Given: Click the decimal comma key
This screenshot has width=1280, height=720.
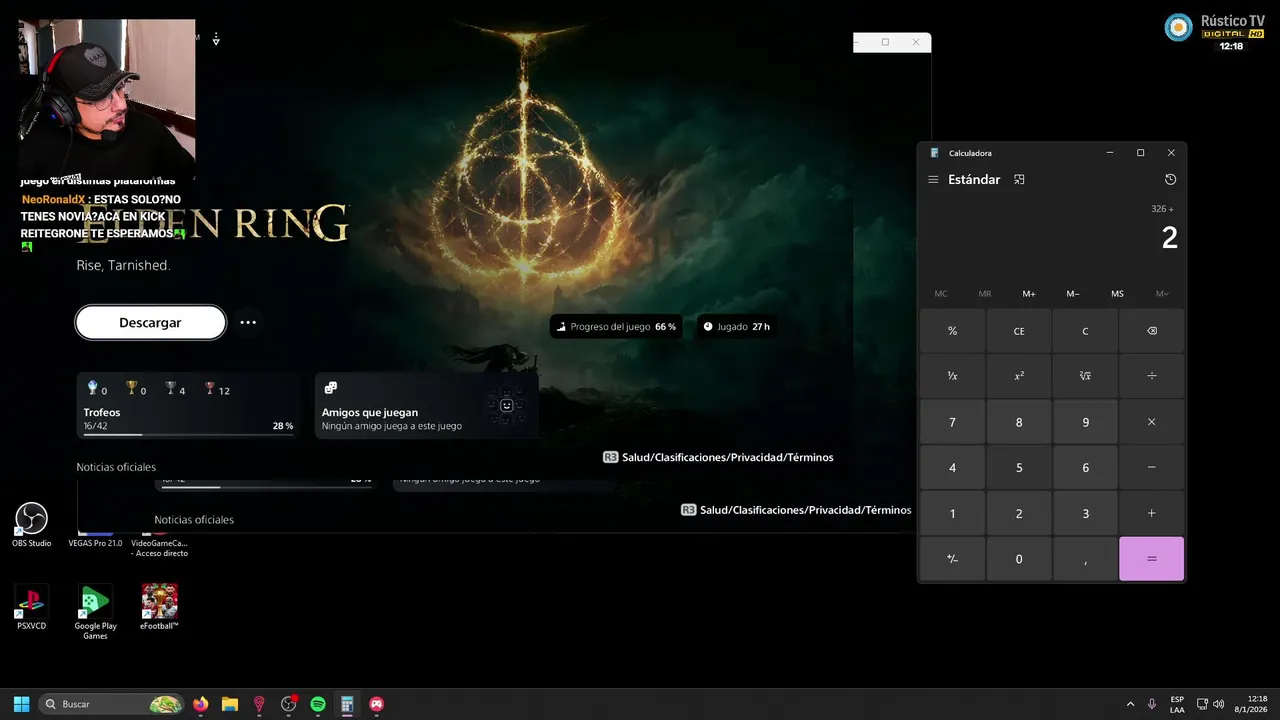Looking at the screenshot, I should click(1085, 559).
